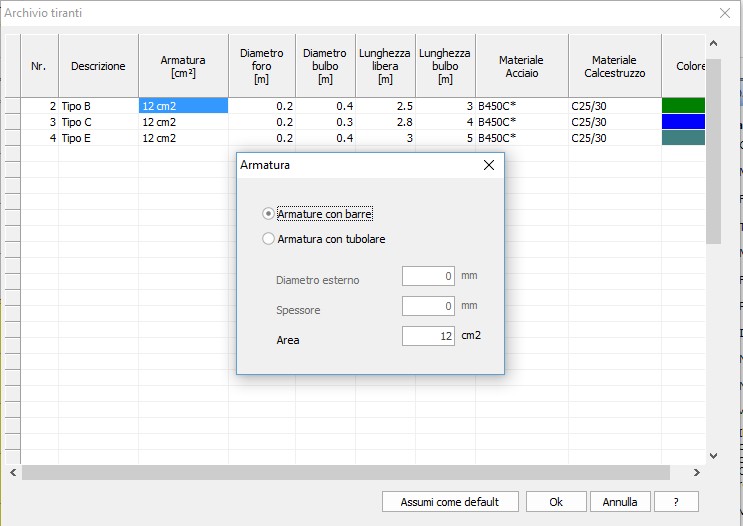Screen dimensions: 743x526
Task: Select the Armatura cell of Tipo B
Action: (183, 106)
